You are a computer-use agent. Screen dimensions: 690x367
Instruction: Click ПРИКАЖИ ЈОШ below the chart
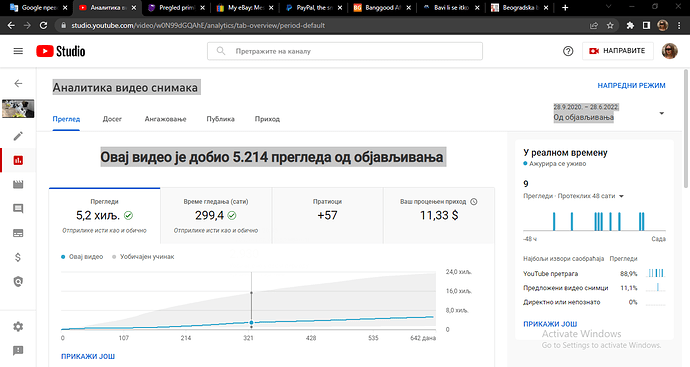pos(88,356)
